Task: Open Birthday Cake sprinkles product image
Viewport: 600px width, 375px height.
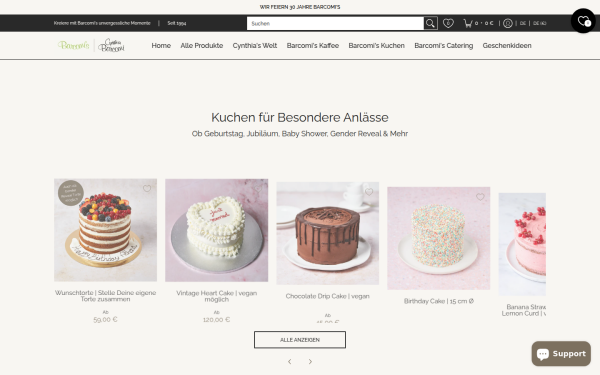Action: 439,238
